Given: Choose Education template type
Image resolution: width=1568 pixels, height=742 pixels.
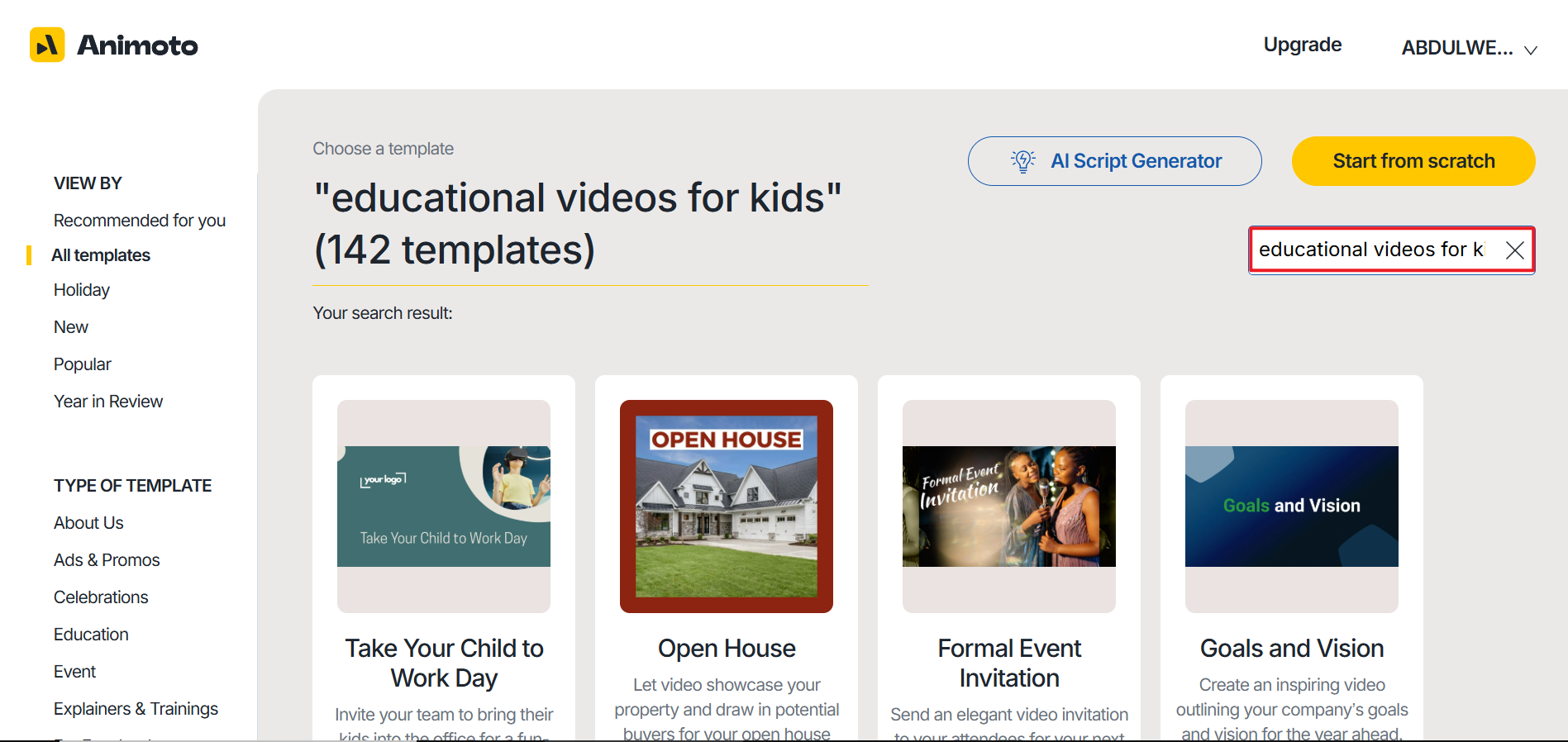Looking at the screenshot, I should (91, 635).
